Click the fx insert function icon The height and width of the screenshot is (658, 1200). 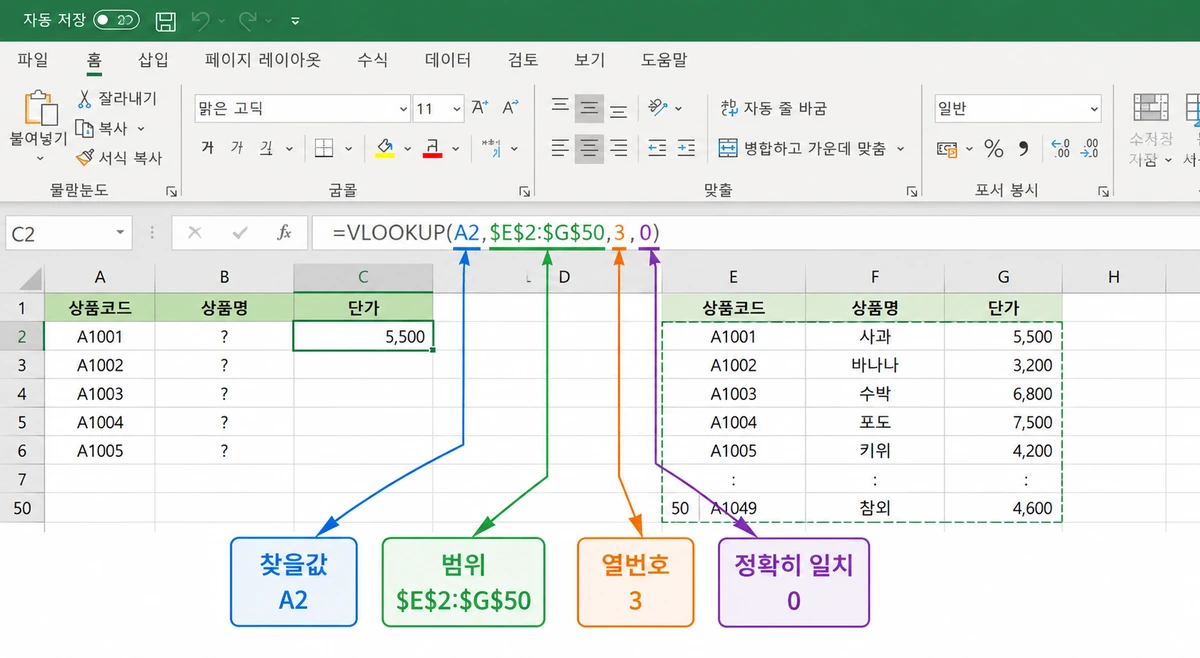tap(284, 233)
